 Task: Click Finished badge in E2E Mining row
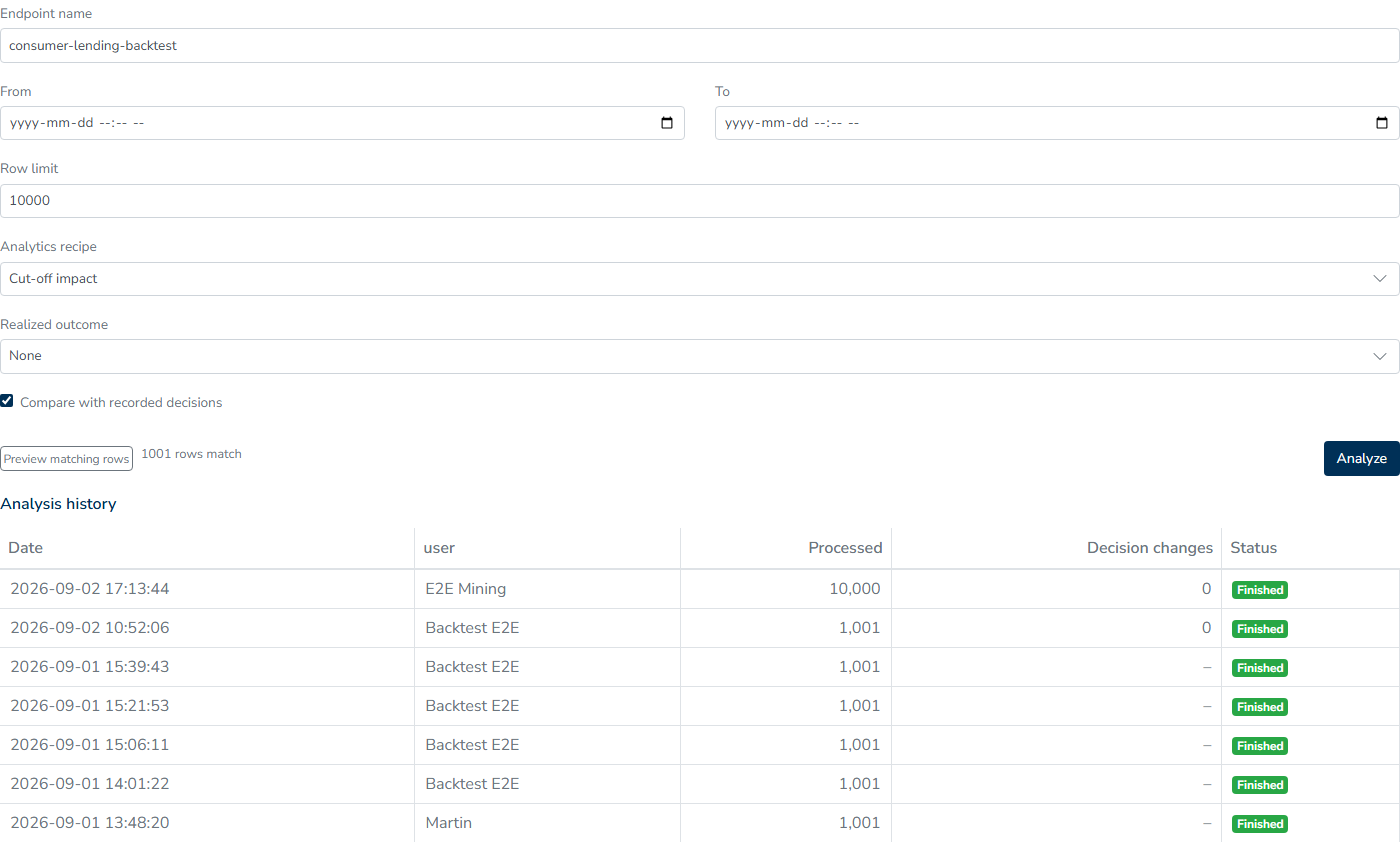pos(1260,590)
